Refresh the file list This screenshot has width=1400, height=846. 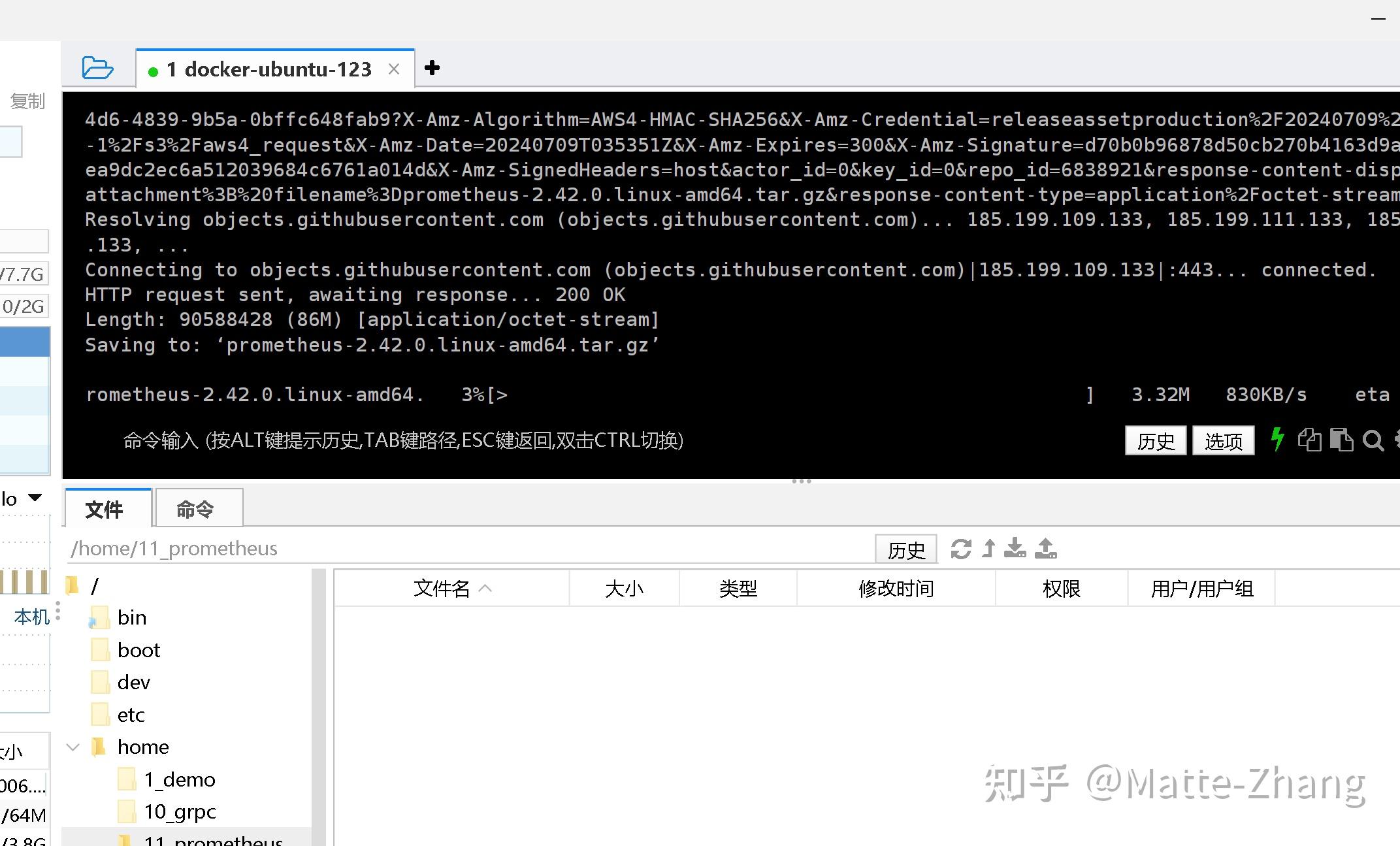960,549
